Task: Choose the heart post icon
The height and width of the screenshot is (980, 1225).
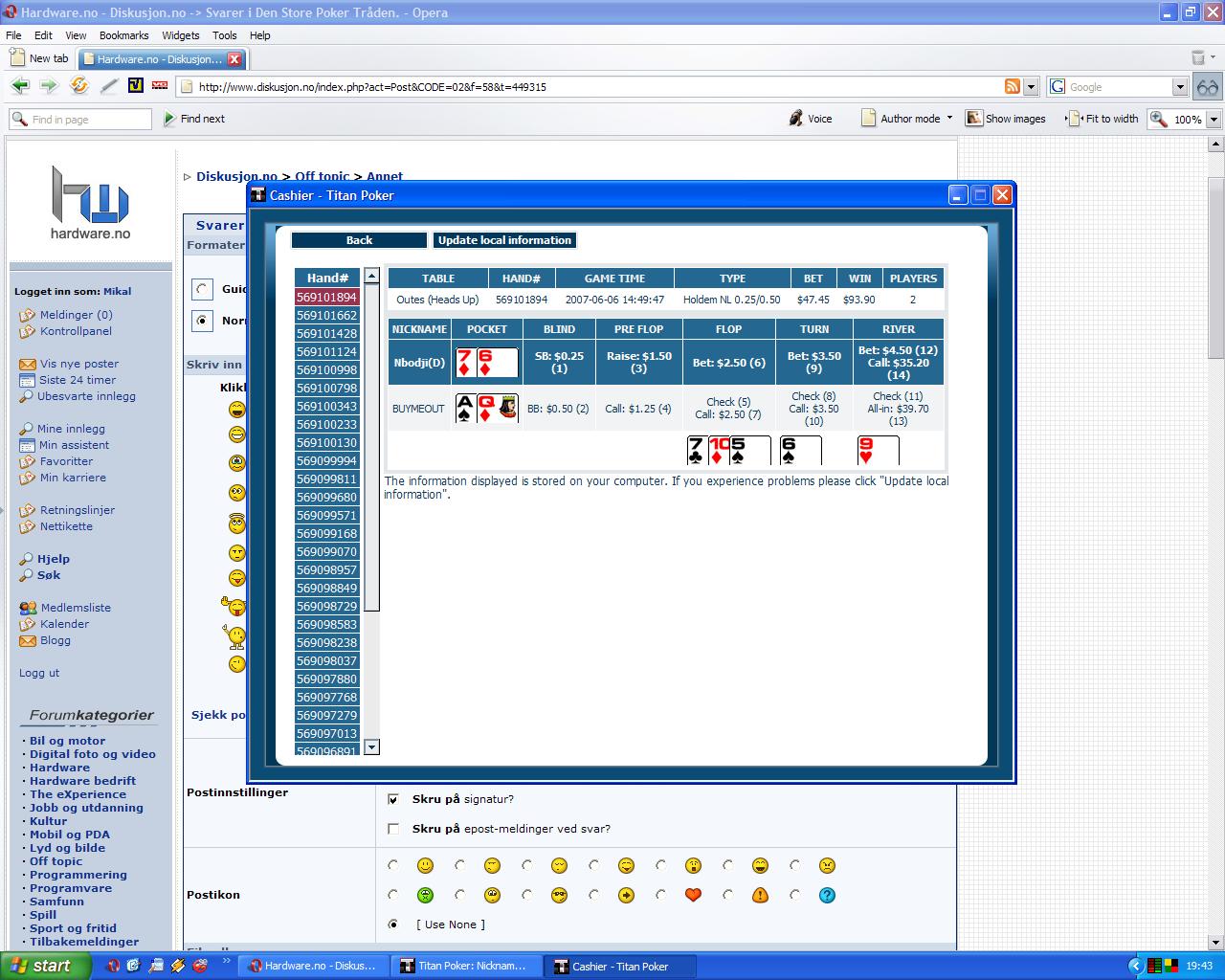Action: 693,896
